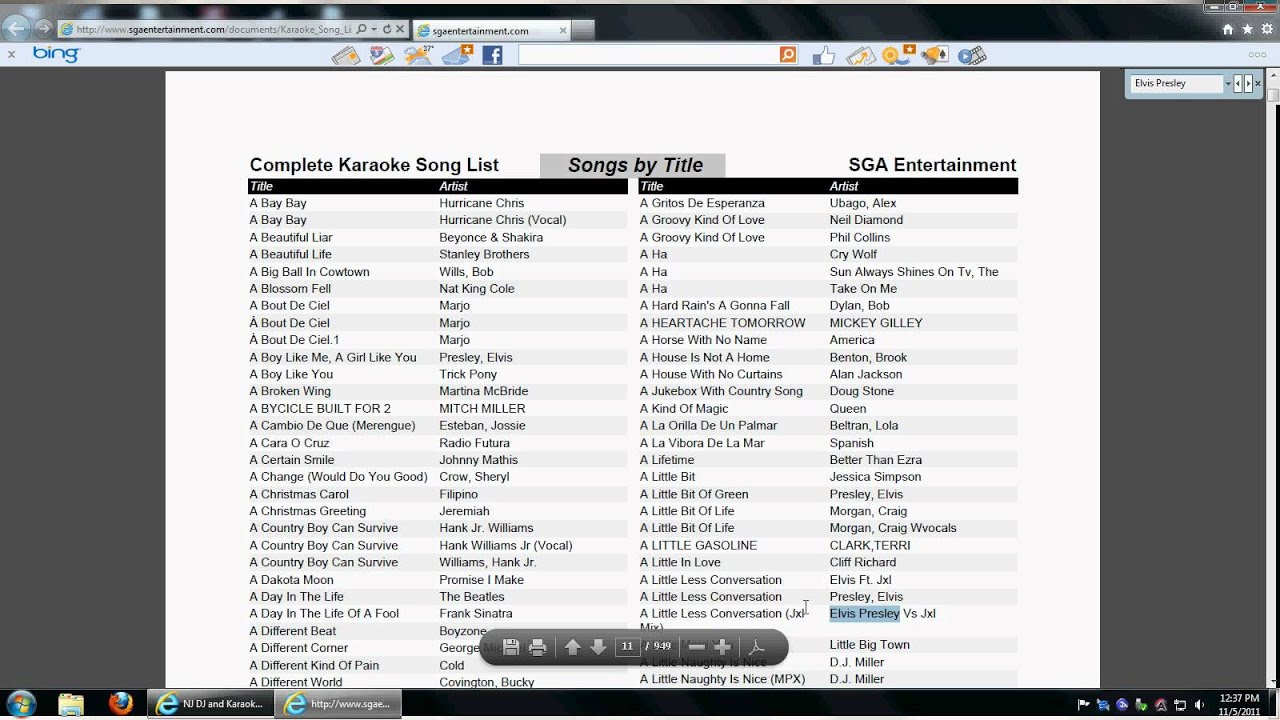Open the PDF find box dropdown arrow
Image resolution: width=1280 pixels, height=720 pixels.
[1228, 84]
